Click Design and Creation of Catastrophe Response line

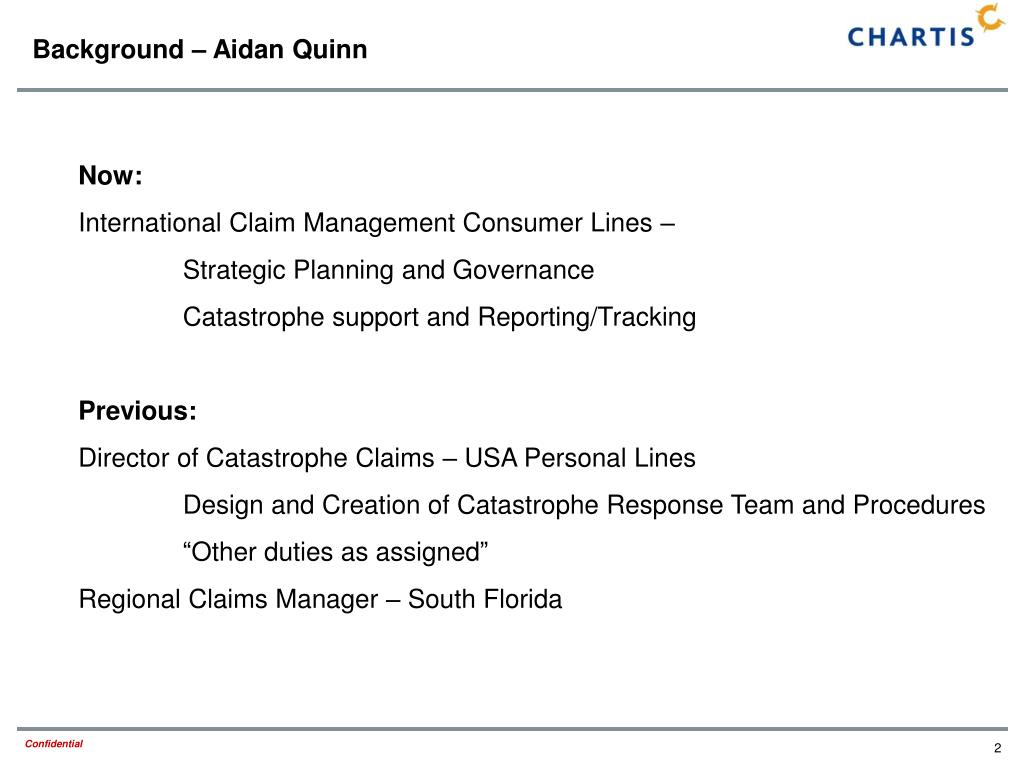(584, 505)
